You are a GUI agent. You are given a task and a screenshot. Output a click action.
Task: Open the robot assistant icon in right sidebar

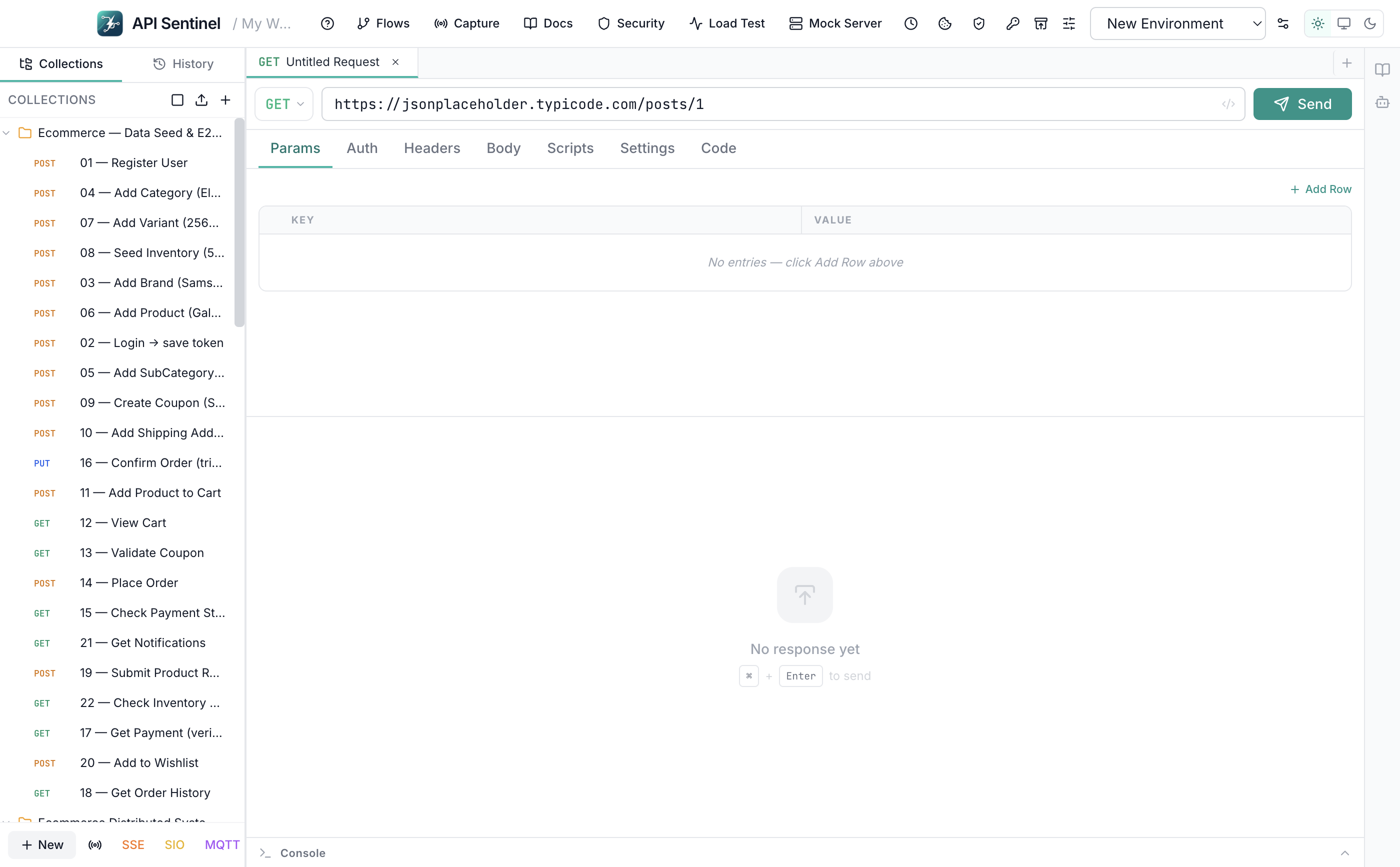(x=1382, y=102)
